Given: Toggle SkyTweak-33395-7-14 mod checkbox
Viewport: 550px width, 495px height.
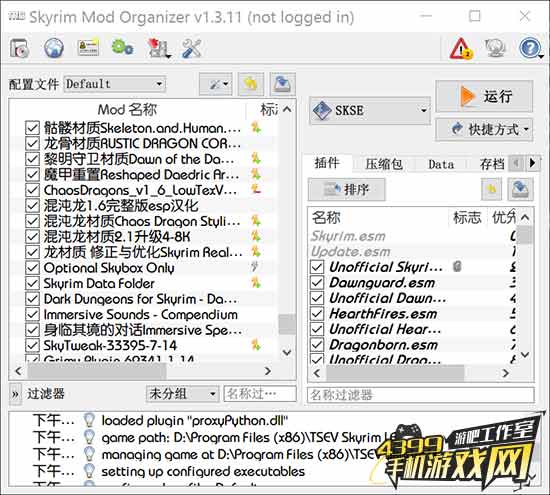Looking at the screenshot, I should [x=32, y=345].
